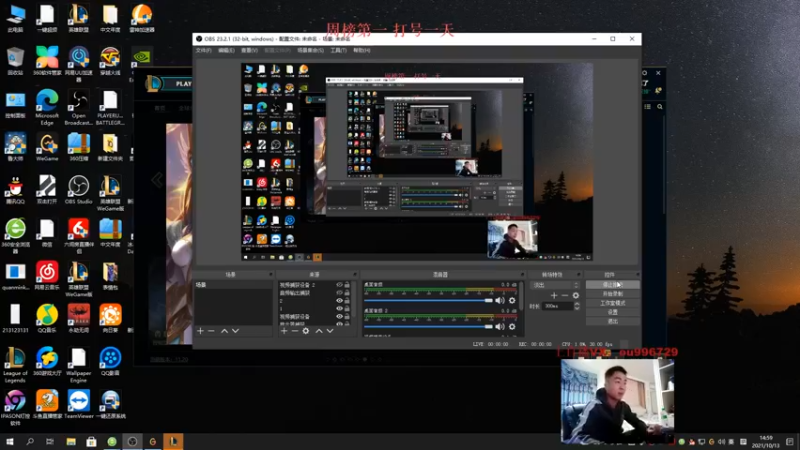Decrease transition duration with down arrow

pos(577,308)
